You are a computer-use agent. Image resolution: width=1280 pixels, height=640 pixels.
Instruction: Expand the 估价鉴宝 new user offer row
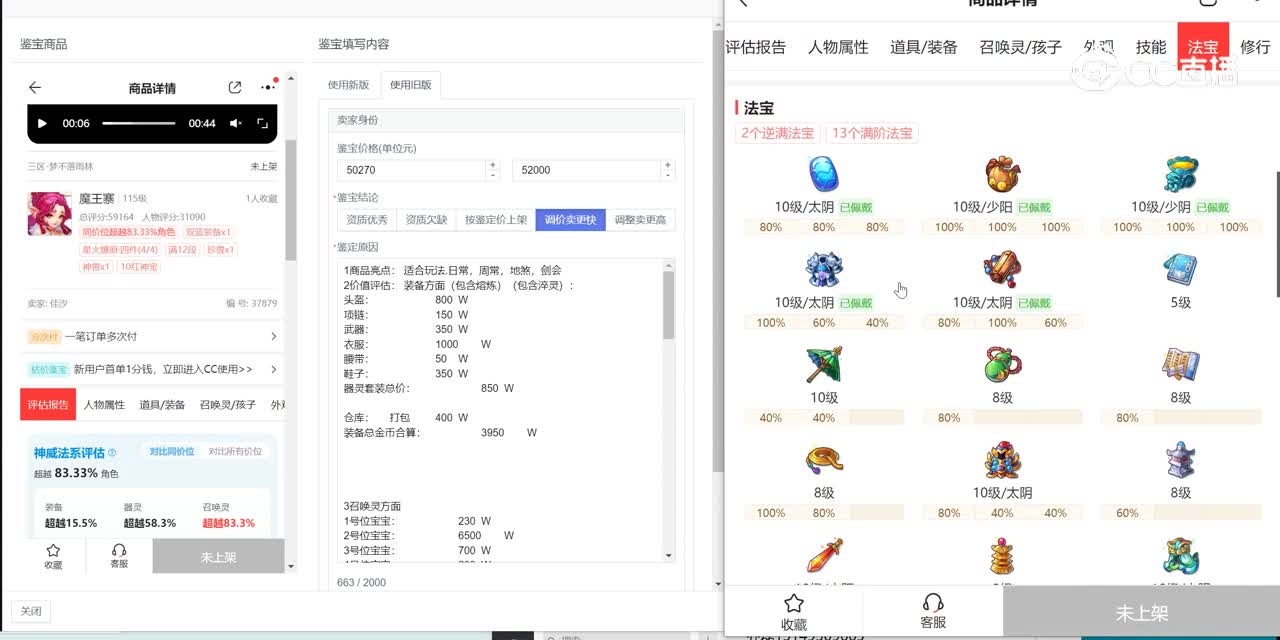(x=152, y=369)
